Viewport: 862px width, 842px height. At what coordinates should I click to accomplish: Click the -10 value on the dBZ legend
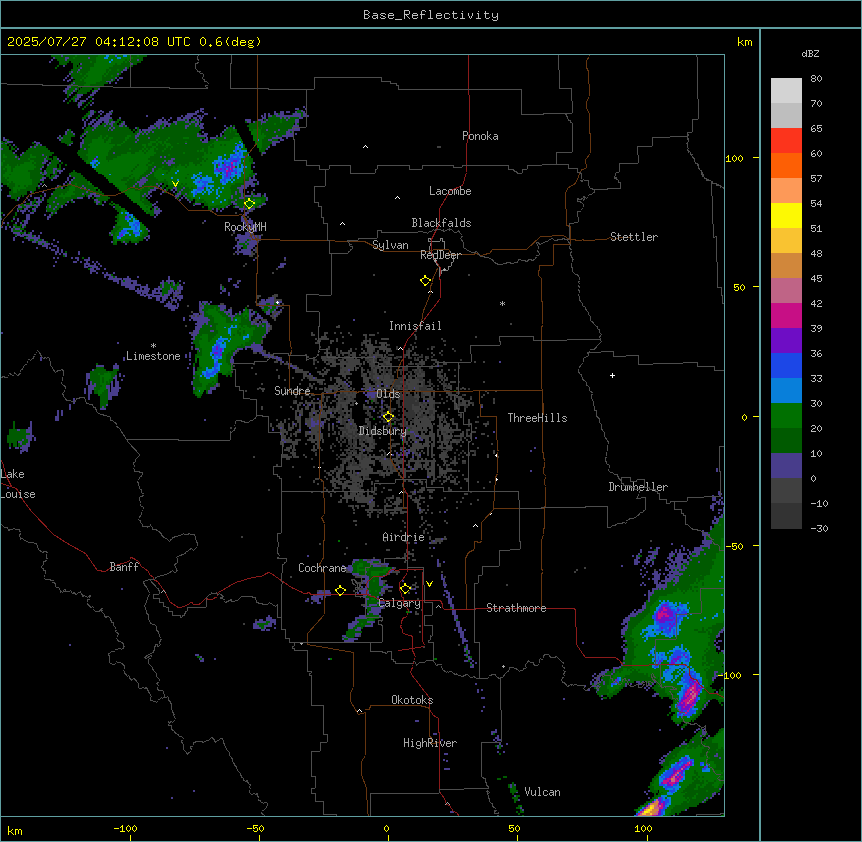click(x=819, y=503)
